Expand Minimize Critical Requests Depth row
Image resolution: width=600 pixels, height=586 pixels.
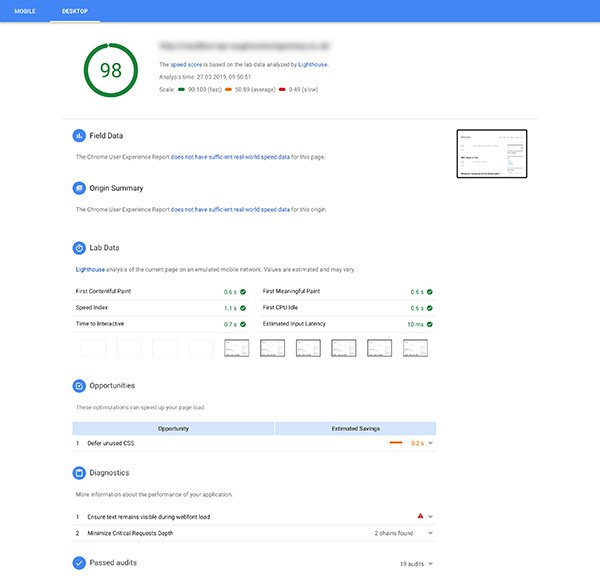tap(430, 533)
